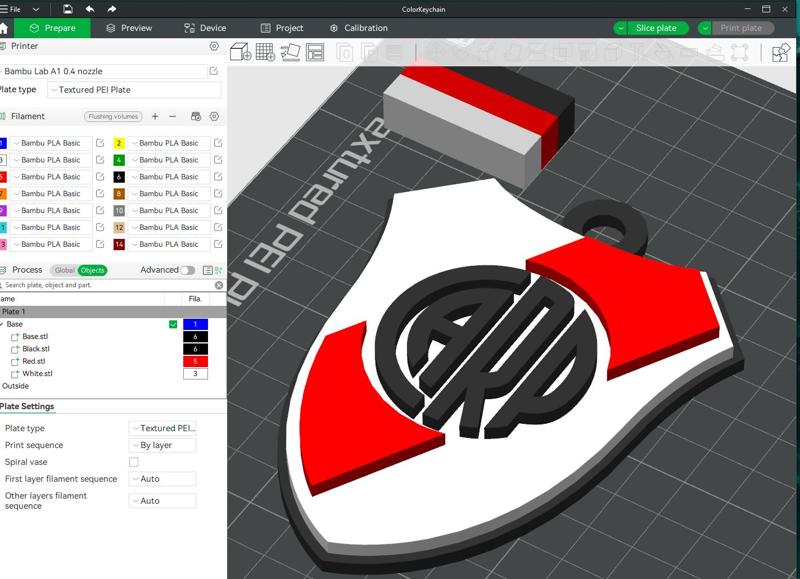Click the Slice plate button

651,28
